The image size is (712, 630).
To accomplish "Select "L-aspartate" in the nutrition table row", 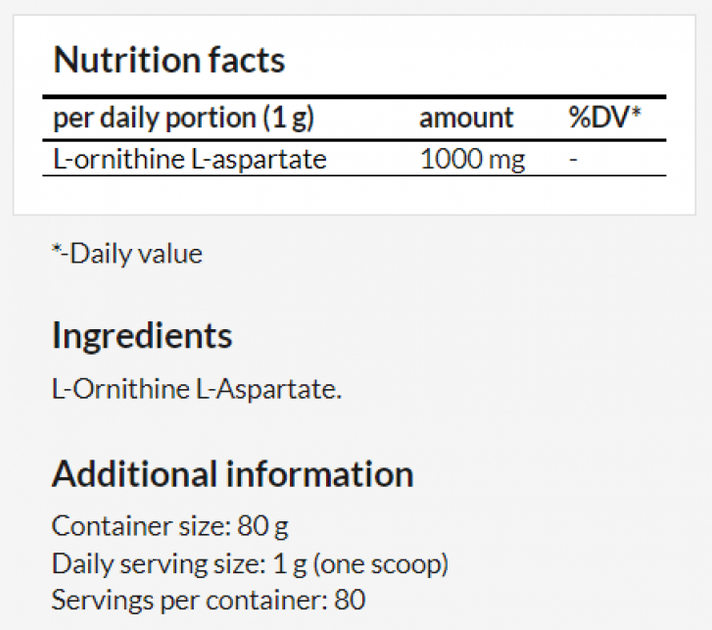I will 258,159.
